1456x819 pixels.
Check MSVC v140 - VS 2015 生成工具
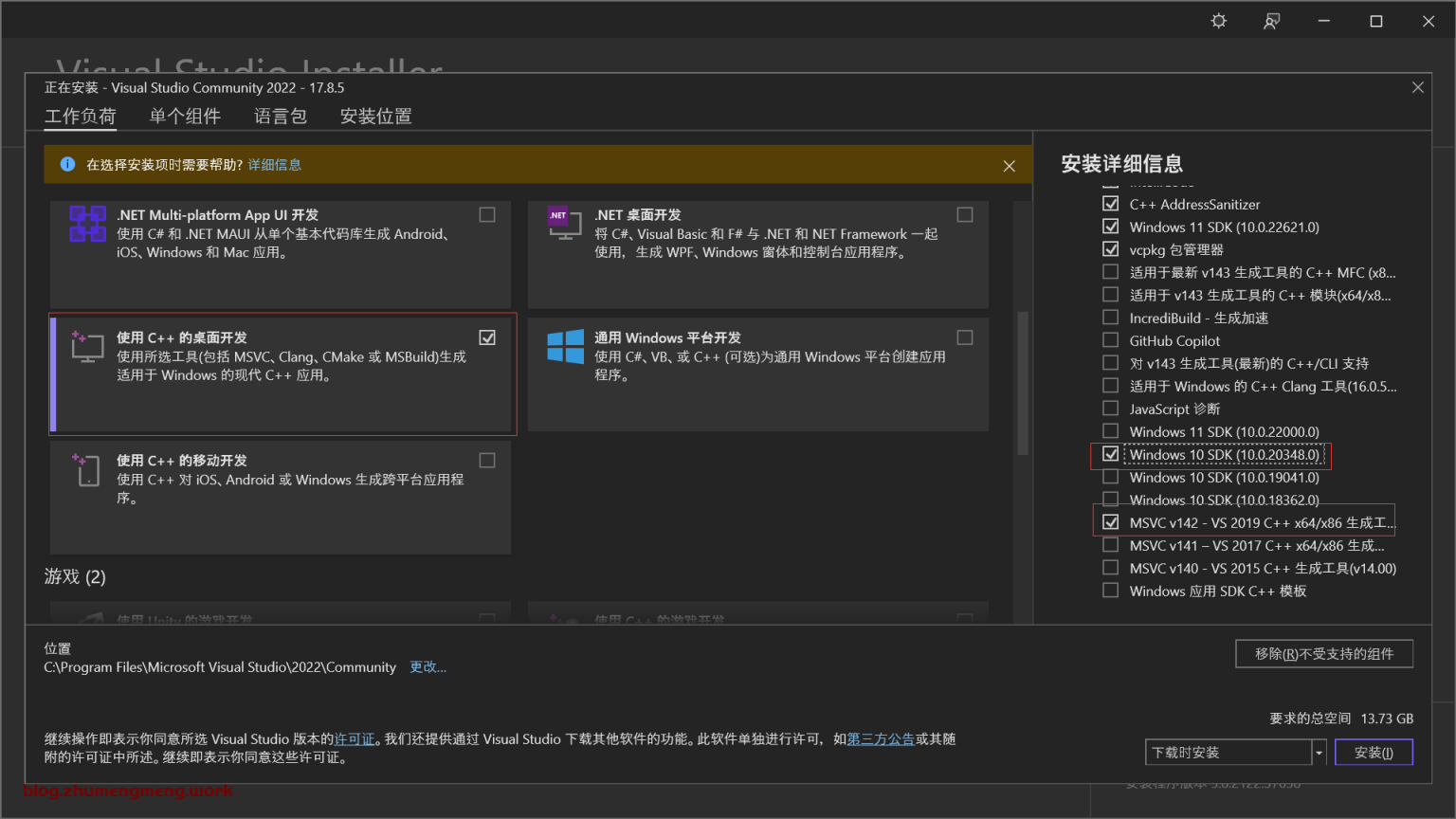click(1111, 568)
